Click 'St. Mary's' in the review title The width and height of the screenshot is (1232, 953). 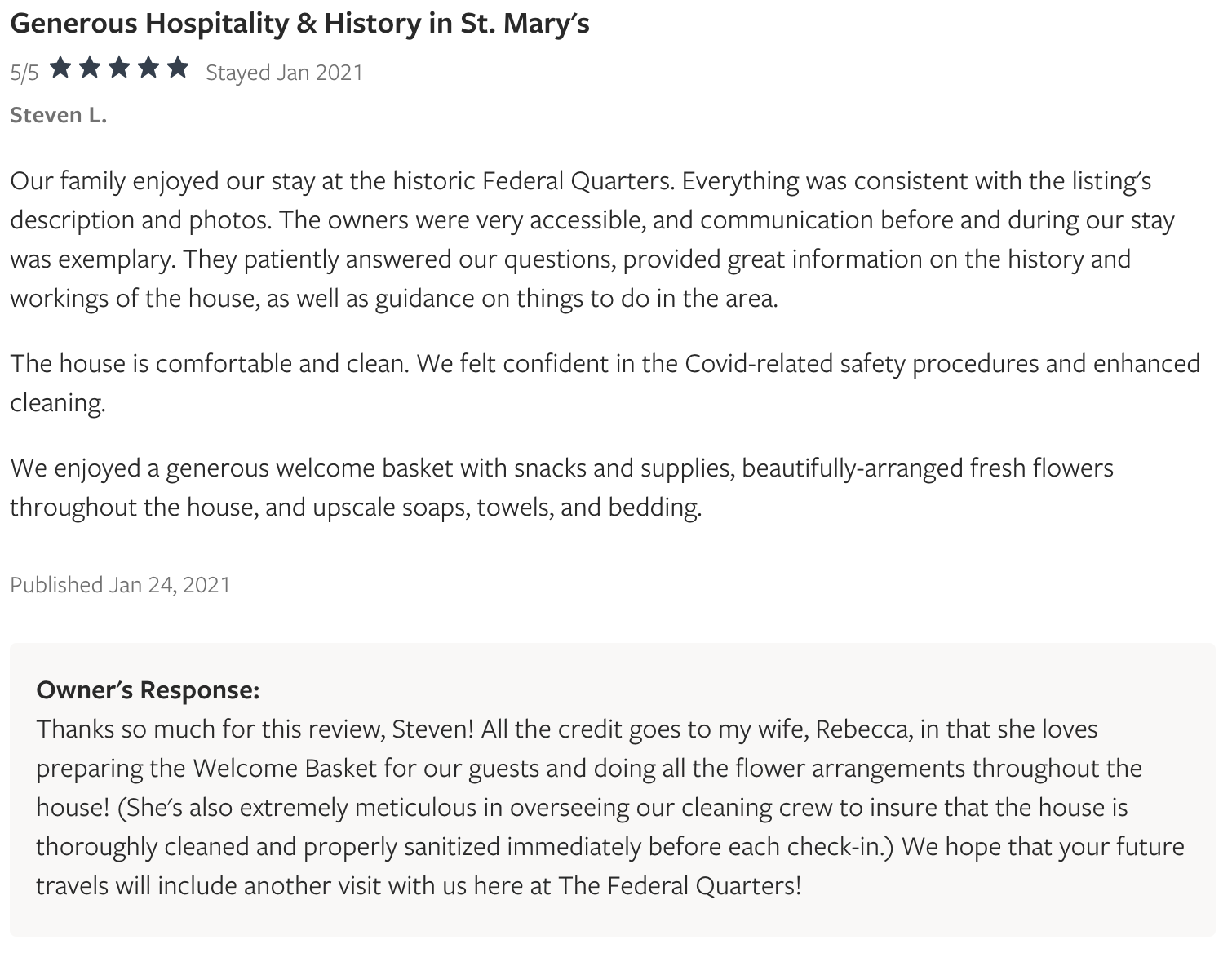pyautogui.click(x=525, y=24)
